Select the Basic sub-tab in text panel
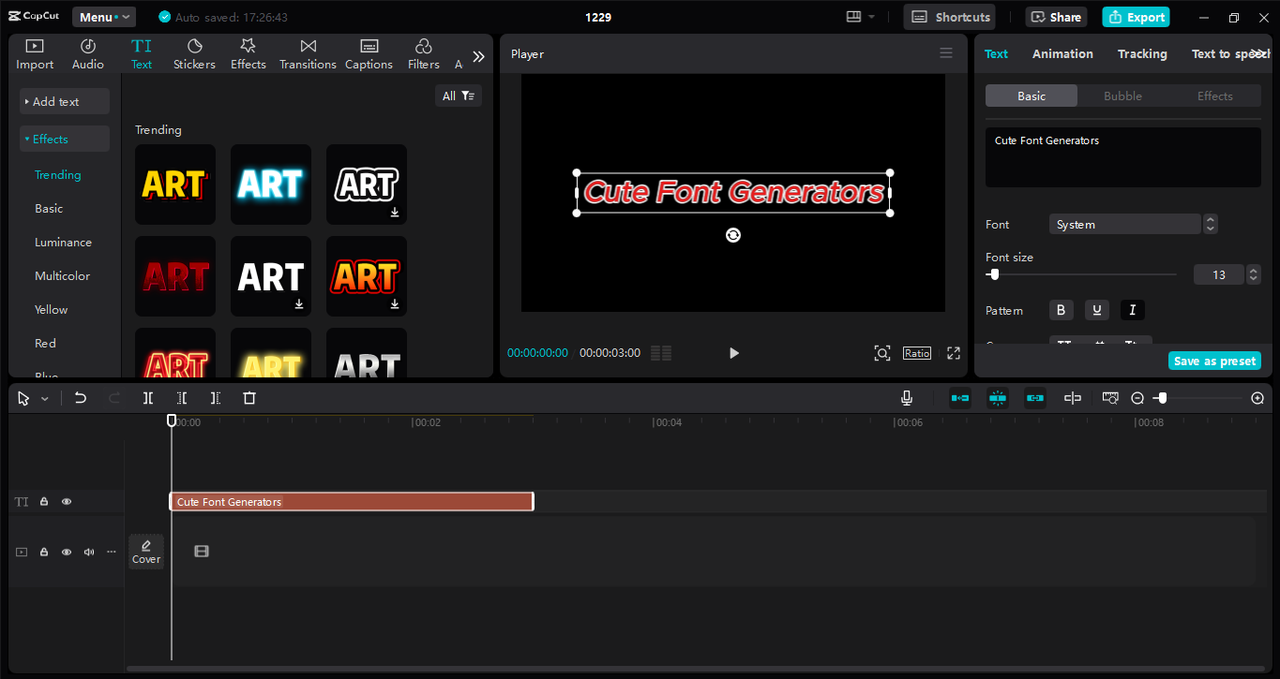Screen dimensions: 1280x679 (1031, 96)
